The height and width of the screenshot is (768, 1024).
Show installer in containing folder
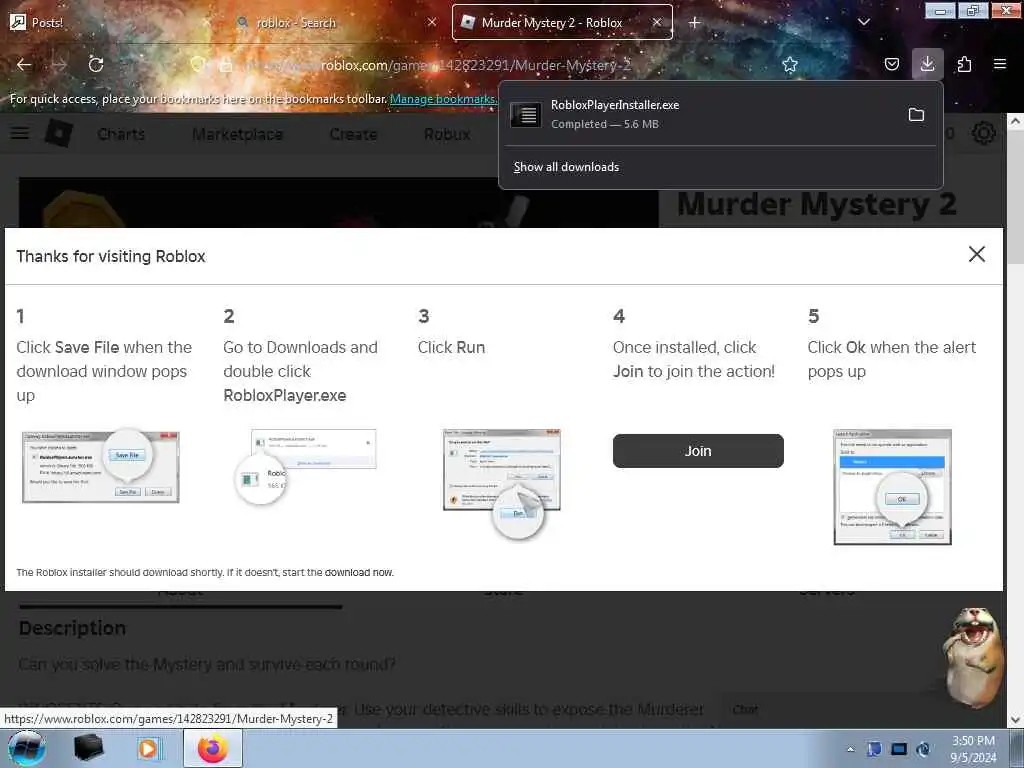[x=916, y=114]
